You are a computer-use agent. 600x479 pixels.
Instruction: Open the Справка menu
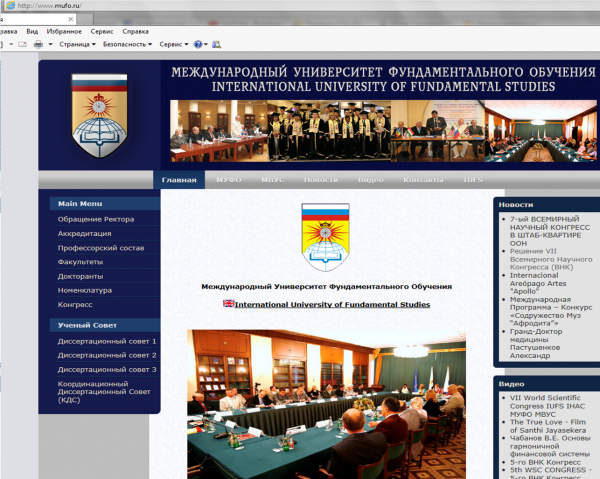(135, 31)
